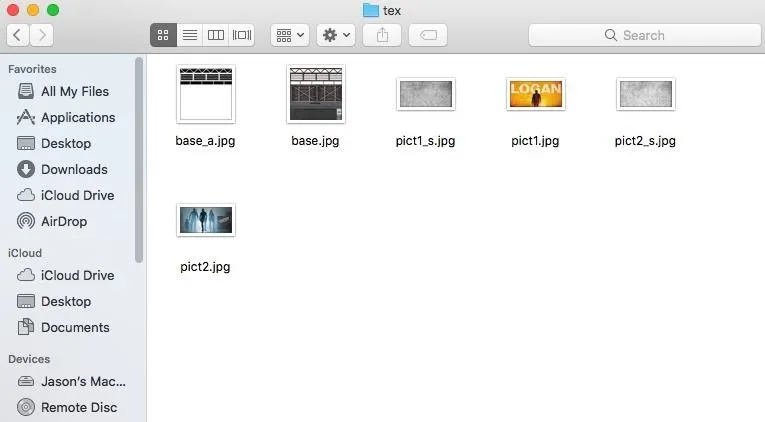Click the cloud icon under iCloud section
The height and width of the screenshot is (422, 765).
pos(26,275)
